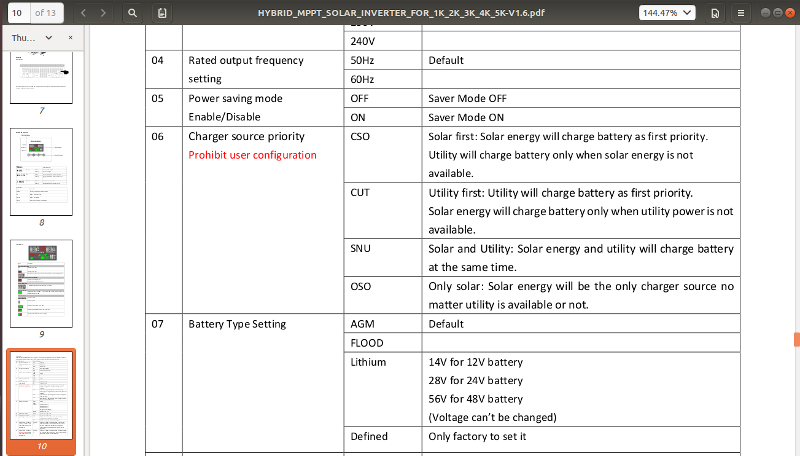Open the page 9 thumbnail
Image resolution: width=800 pixels, height=456 pixels.
(x=41, y=283)
